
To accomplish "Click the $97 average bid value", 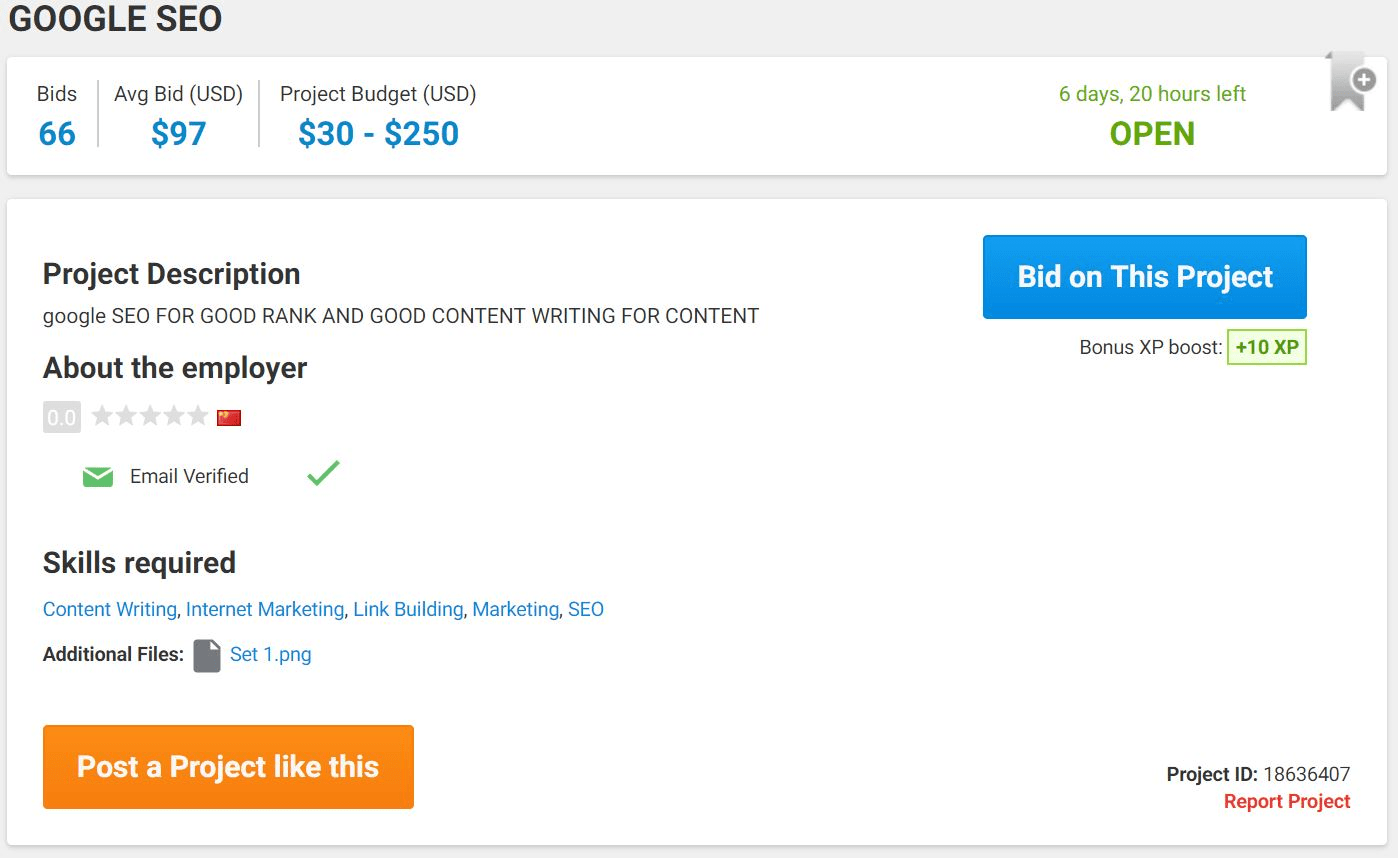I will pyautogui.click(x=179, y=134).
